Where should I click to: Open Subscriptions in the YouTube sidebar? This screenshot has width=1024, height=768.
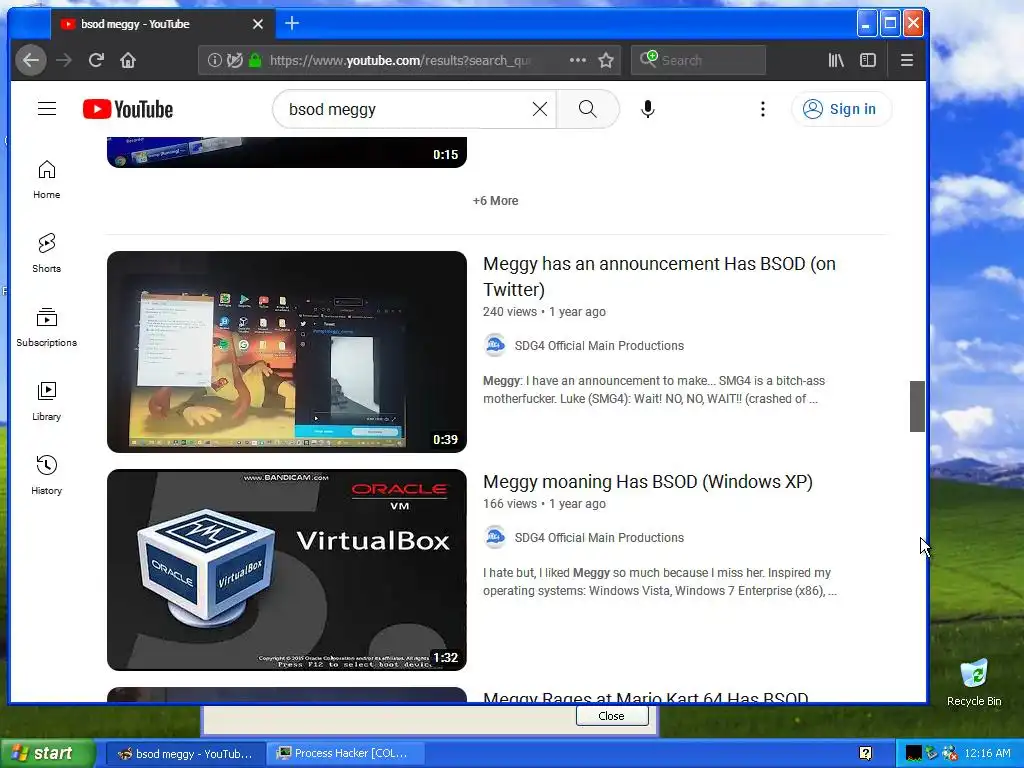pyautogui.click(x=47, y=327)
